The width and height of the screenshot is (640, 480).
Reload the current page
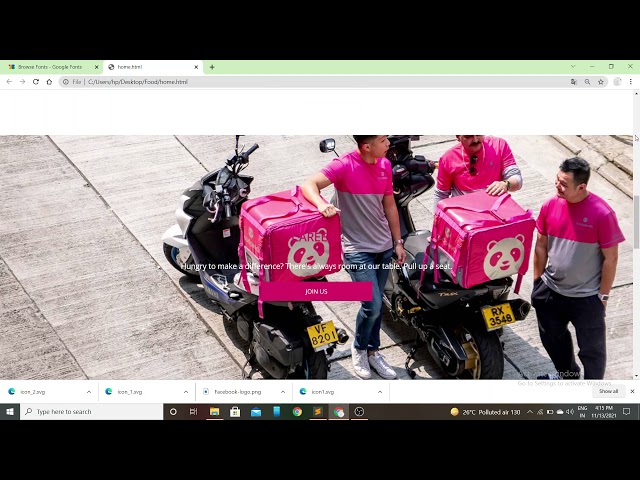(x=36, y=82)
